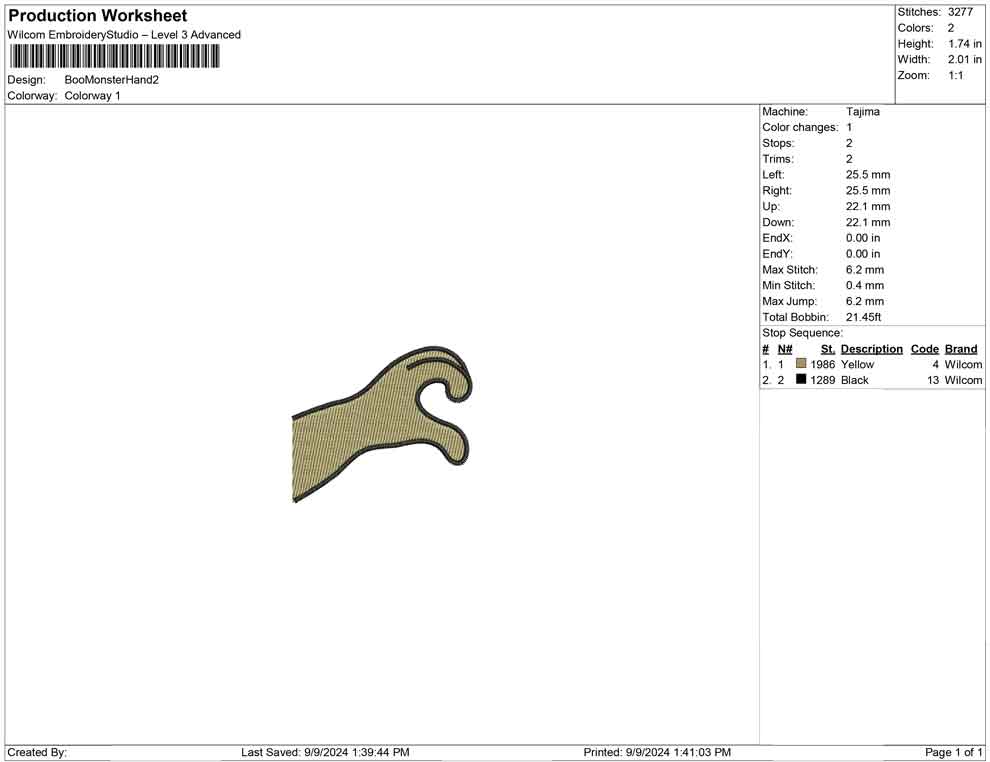Viewport: 990px width, 762px height.
Task: Click the Max Stitch value 6.2 mm
Action: coord(865,270)
